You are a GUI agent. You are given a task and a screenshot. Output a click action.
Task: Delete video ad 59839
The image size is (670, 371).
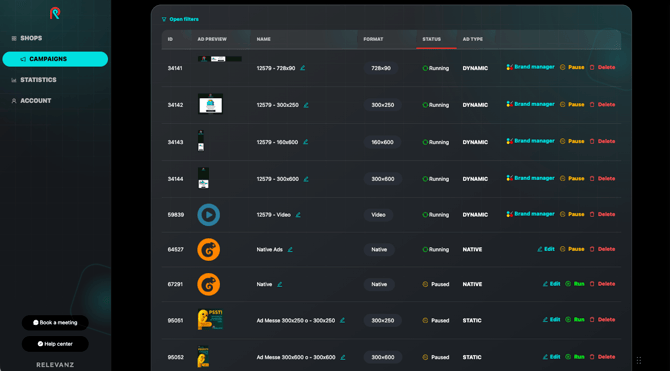click(x=602, y=215)
